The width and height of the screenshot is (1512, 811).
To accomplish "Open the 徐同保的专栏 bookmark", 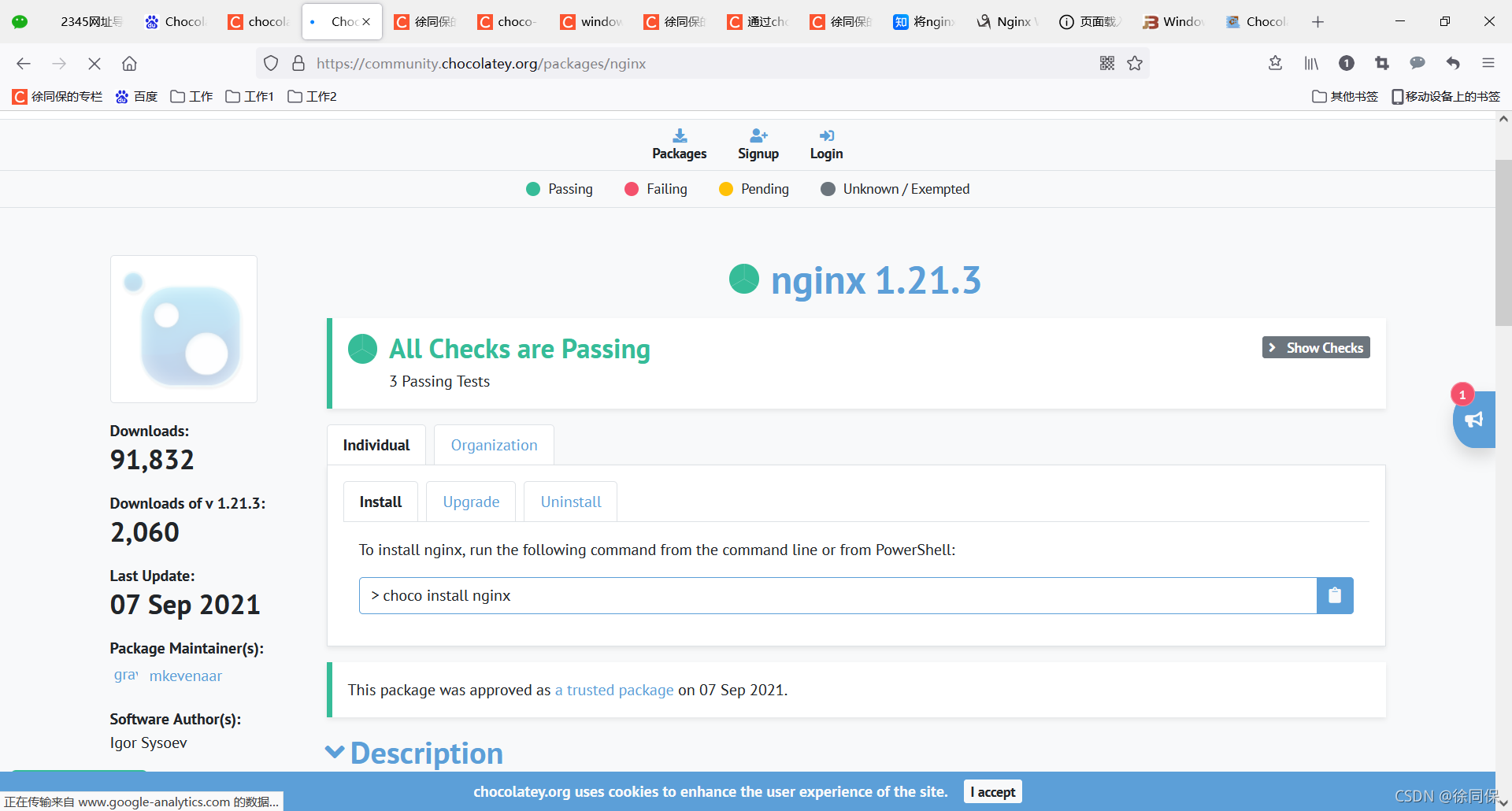I will (57, 97).
